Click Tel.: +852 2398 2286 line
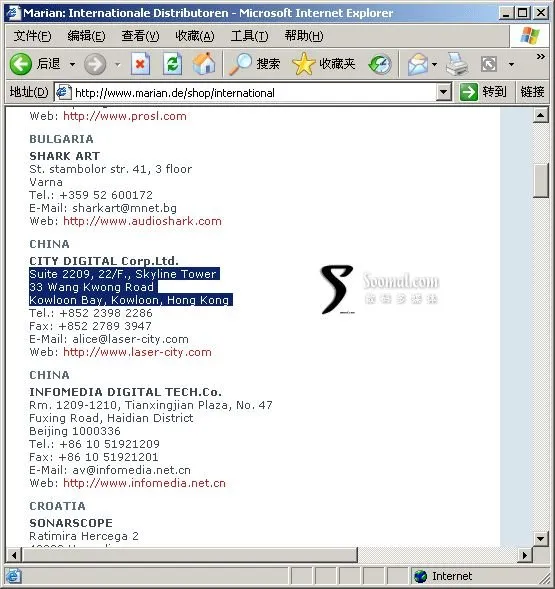The image size is (555, 589). [x=91, y=313]
